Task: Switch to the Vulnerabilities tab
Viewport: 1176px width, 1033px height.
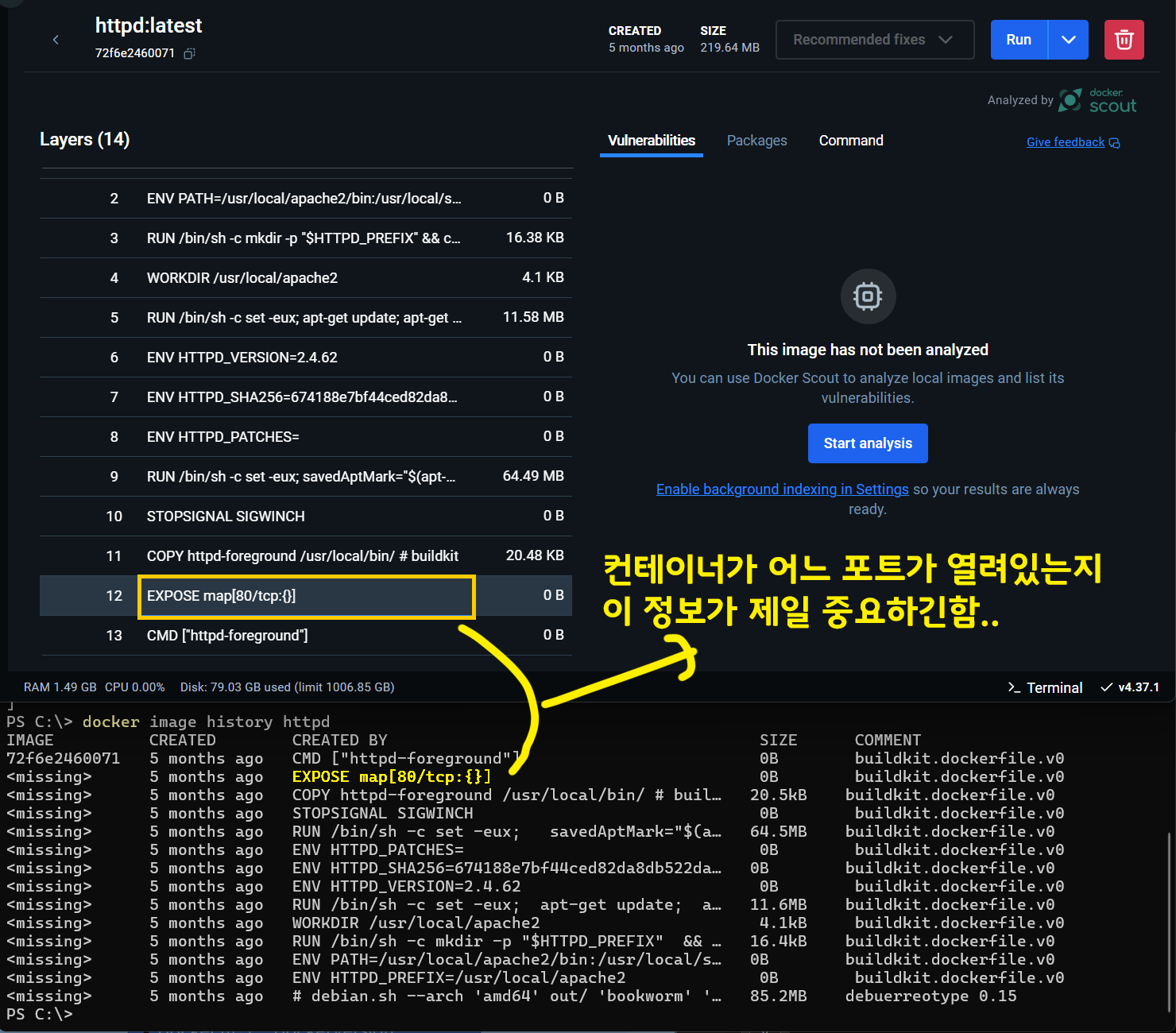Action: [x=652, y=141]
